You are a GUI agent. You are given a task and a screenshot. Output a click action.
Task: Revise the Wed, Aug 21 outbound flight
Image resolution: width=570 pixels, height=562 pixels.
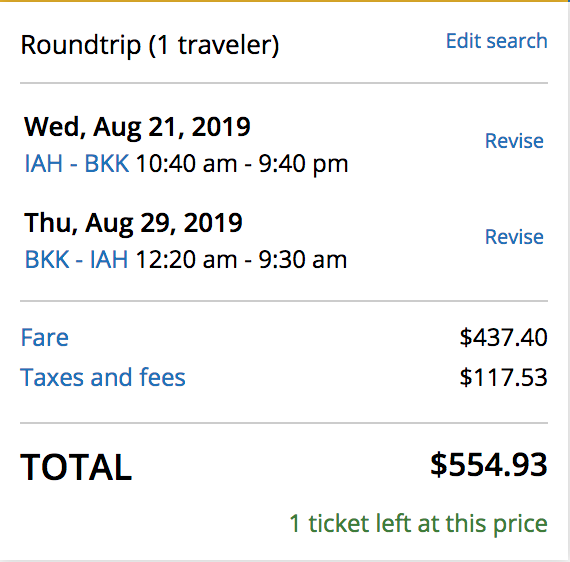[x=514, y=141]
